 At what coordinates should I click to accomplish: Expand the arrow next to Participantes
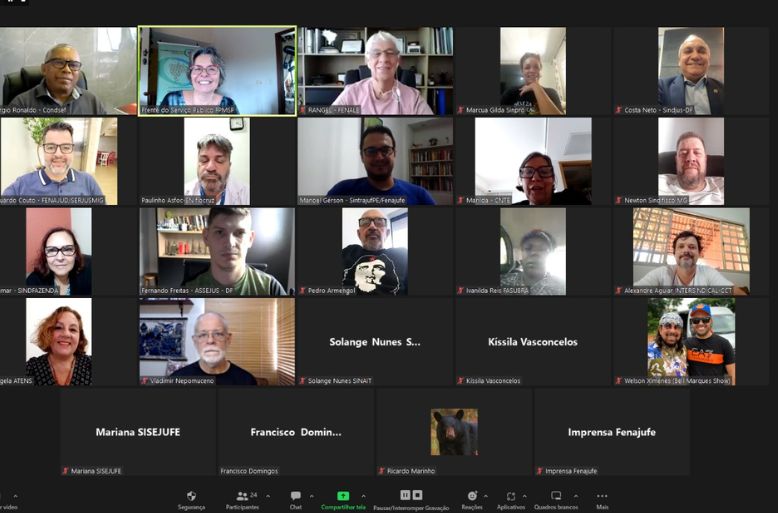coord(268,496)
